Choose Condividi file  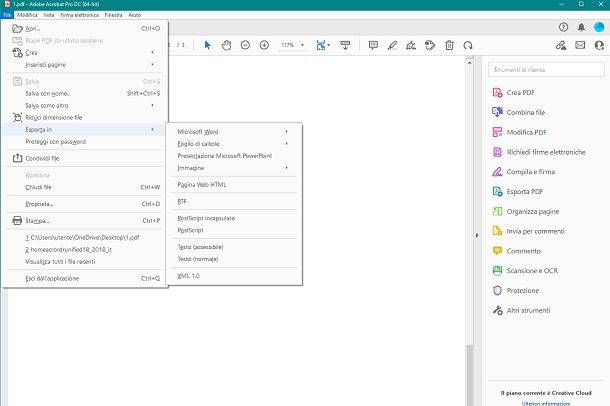[x=84, y=158]
